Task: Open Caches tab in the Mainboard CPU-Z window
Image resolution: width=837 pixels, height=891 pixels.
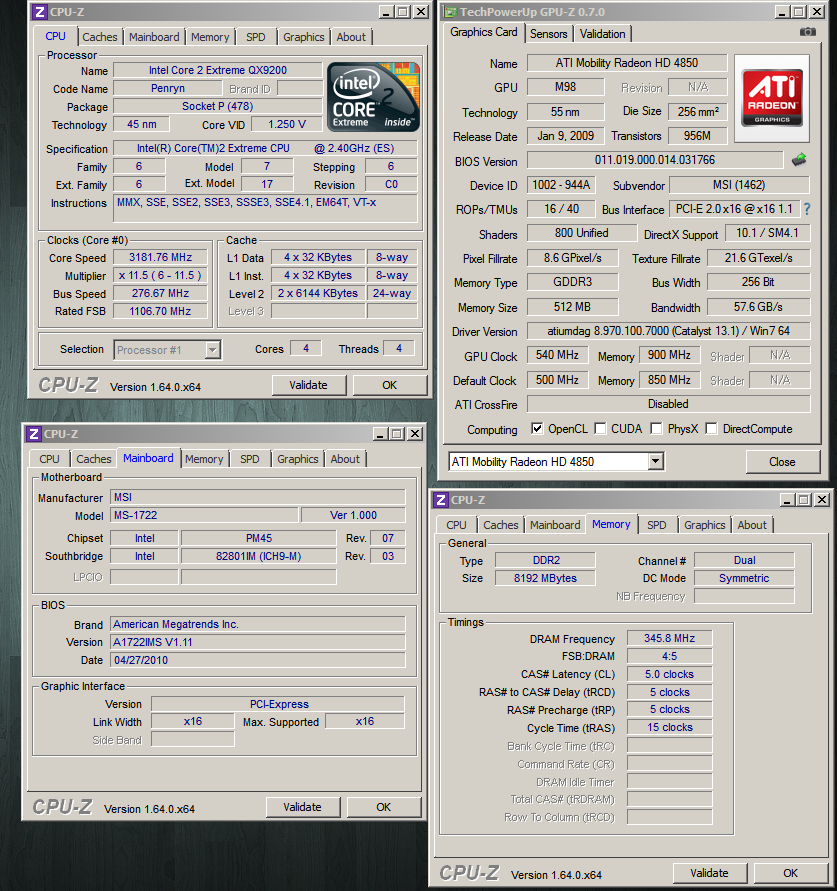Action: [94, 459]
